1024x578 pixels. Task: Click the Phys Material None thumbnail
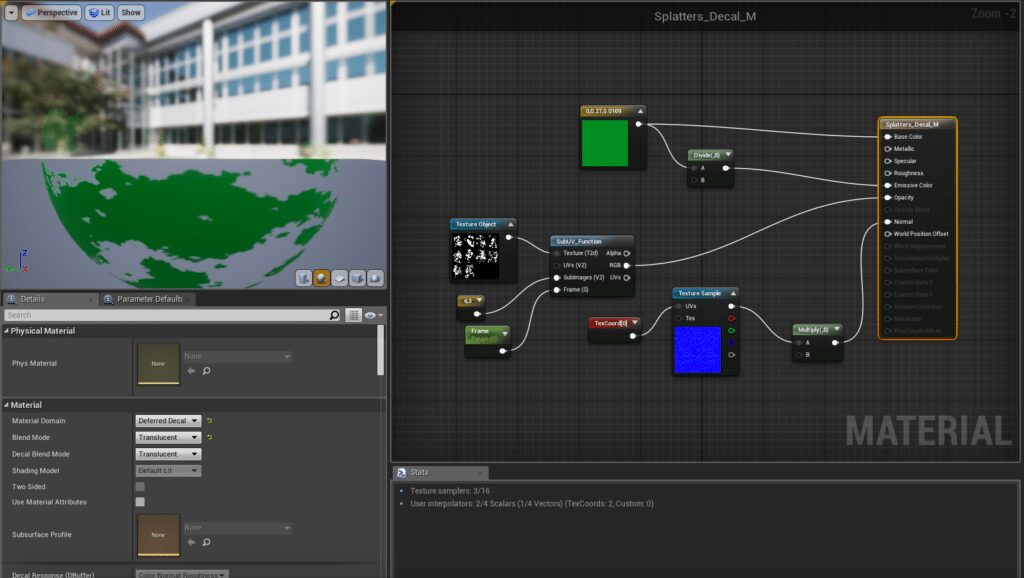click(x=158, y=363)
